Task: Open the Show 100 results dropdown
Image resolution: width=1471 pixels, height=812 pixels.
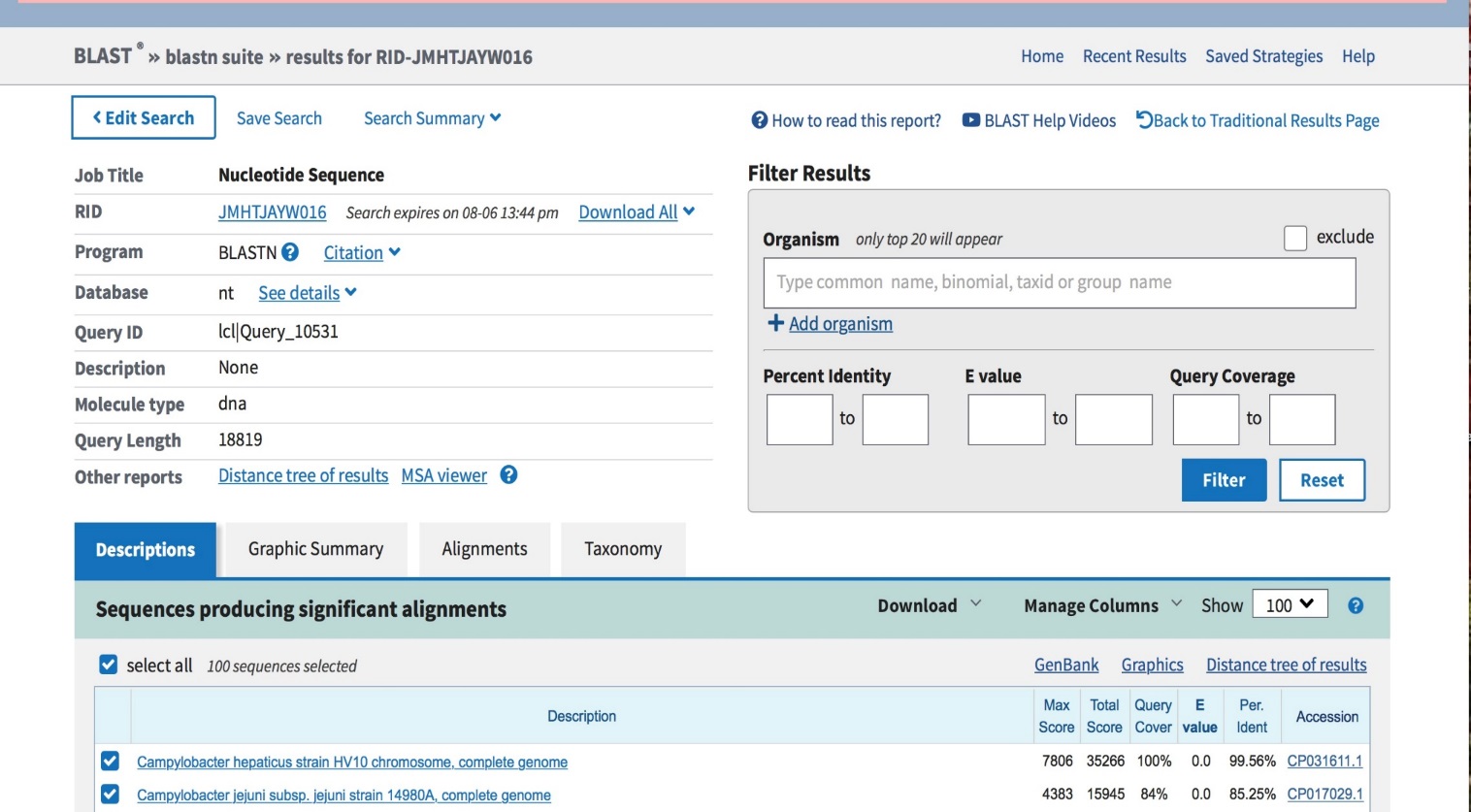Action: pos(1289,605)
